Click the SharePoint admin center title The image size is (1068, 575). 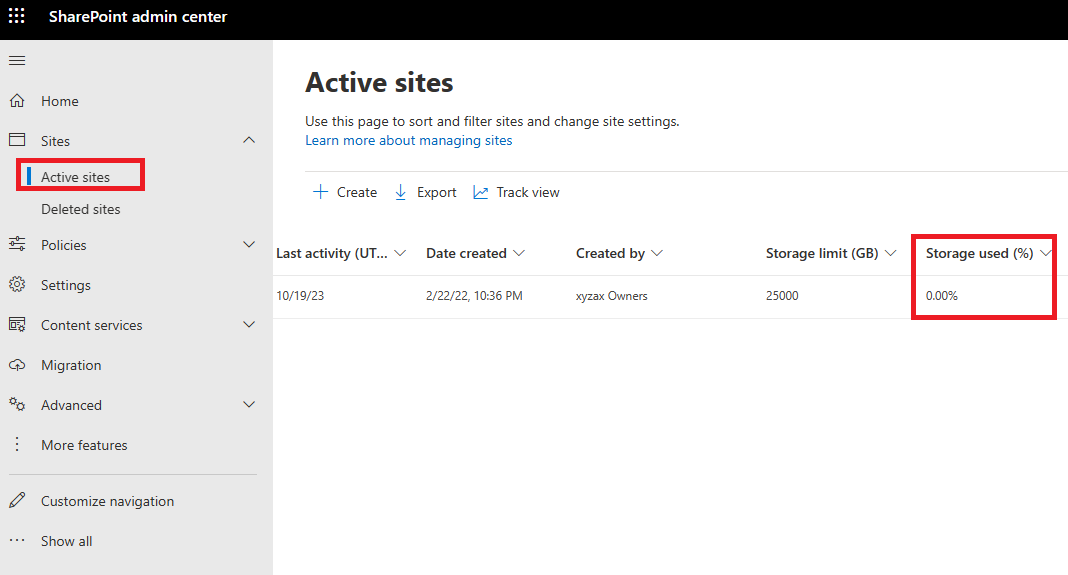[138, 16]
